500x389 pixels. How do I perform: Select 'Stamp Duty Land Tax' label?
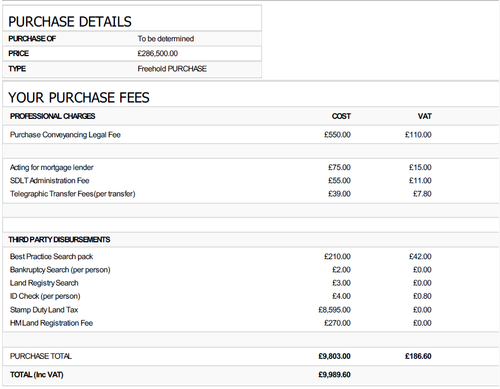coord(44,310)
